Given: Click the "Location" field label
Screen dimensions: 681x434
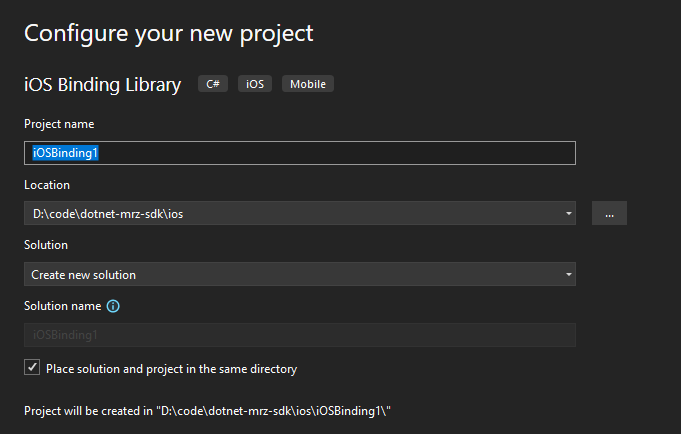Looking at the screenshot, I should coord(47,185).
